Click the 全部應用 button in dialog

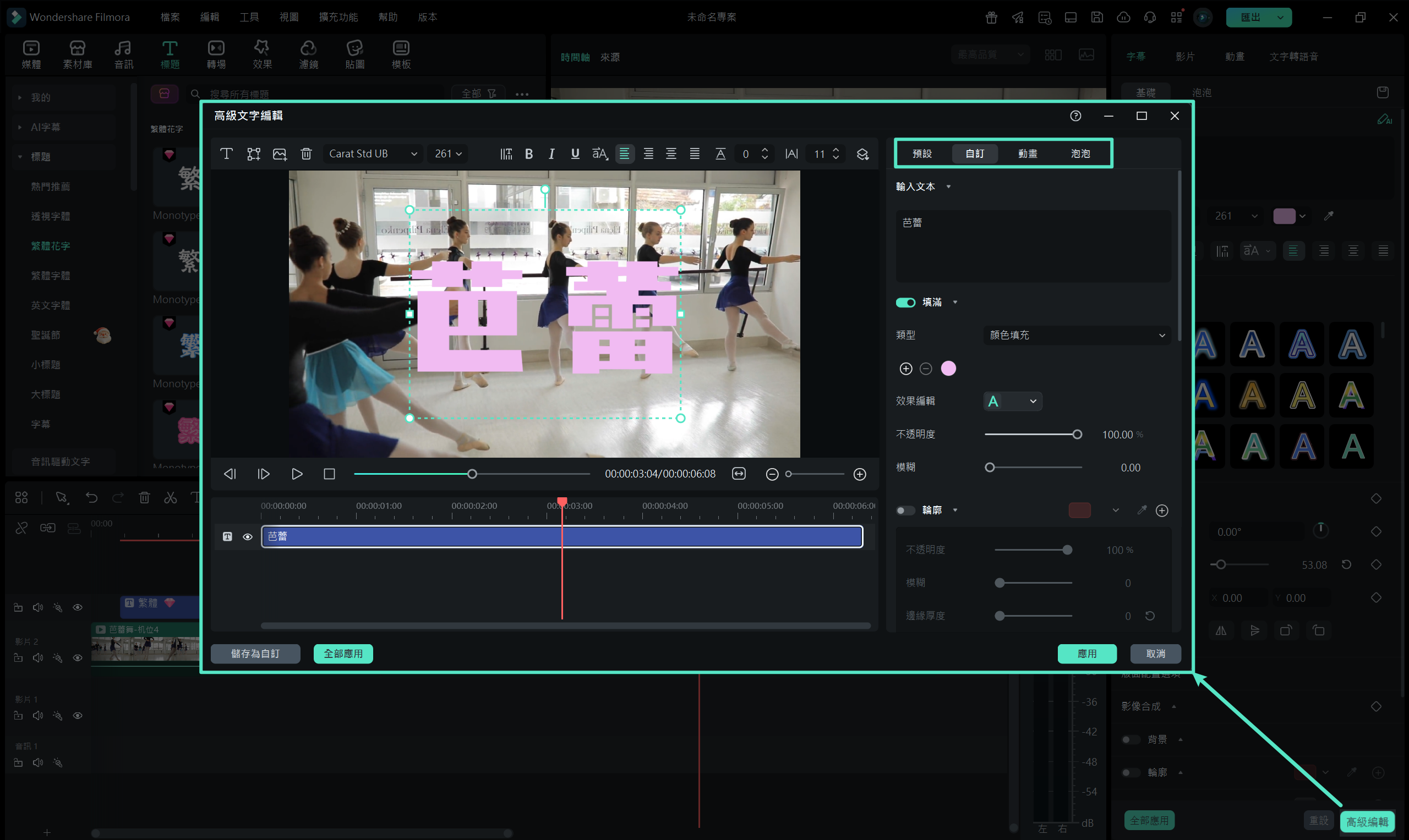(343, 653)
